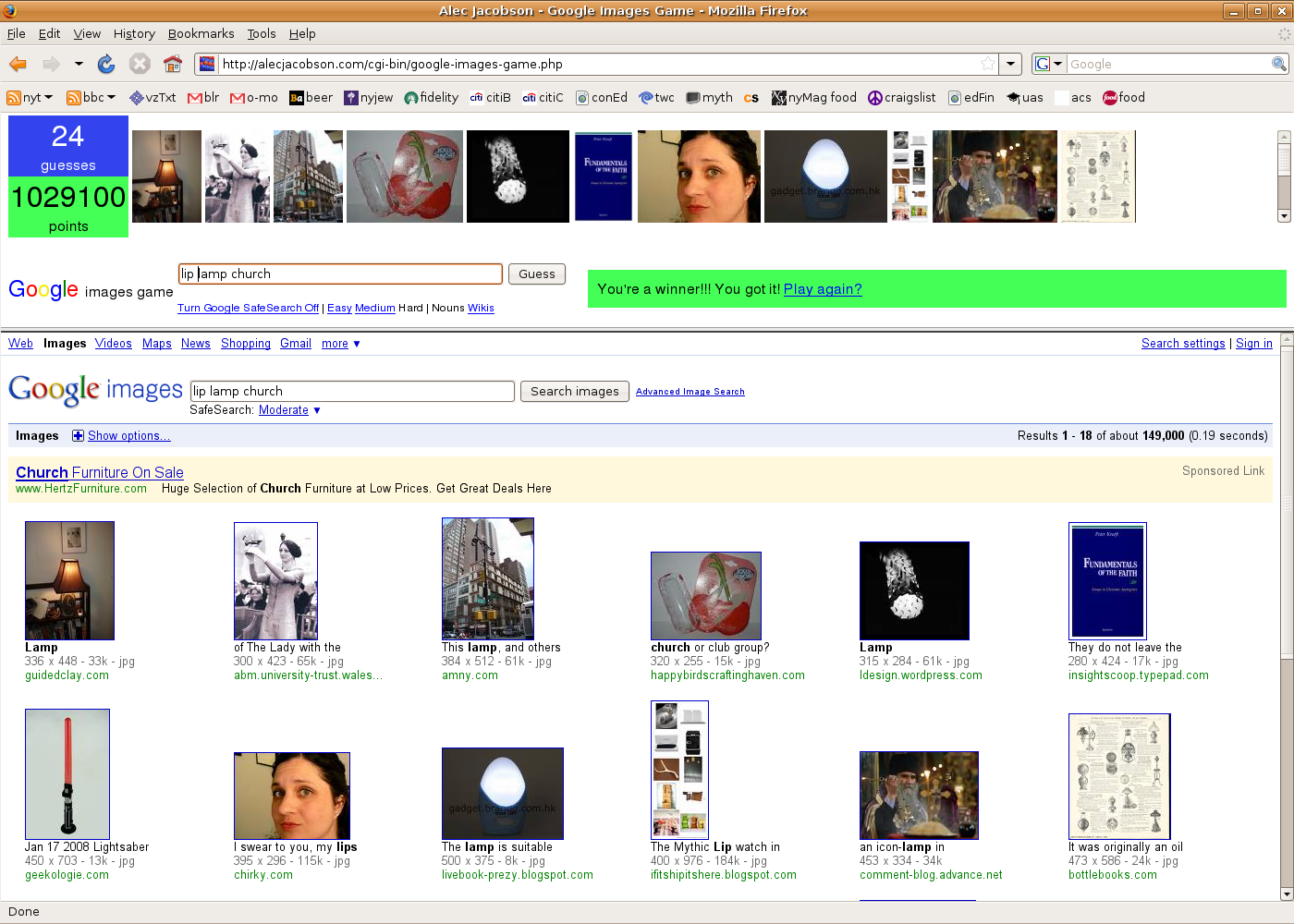Turn Google SafeSearch Off

pyautogui.click(x=248, y=308)
